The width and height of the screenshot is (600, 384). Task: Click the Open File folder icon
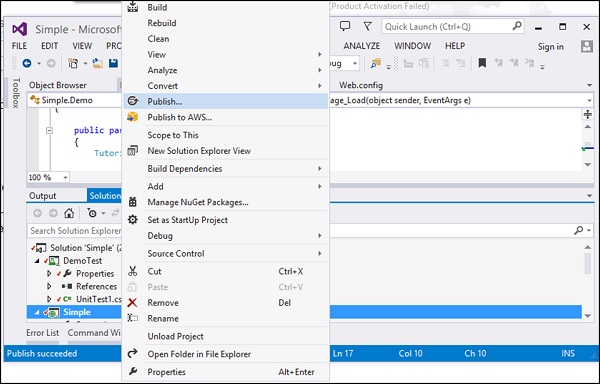pos(98,63)
